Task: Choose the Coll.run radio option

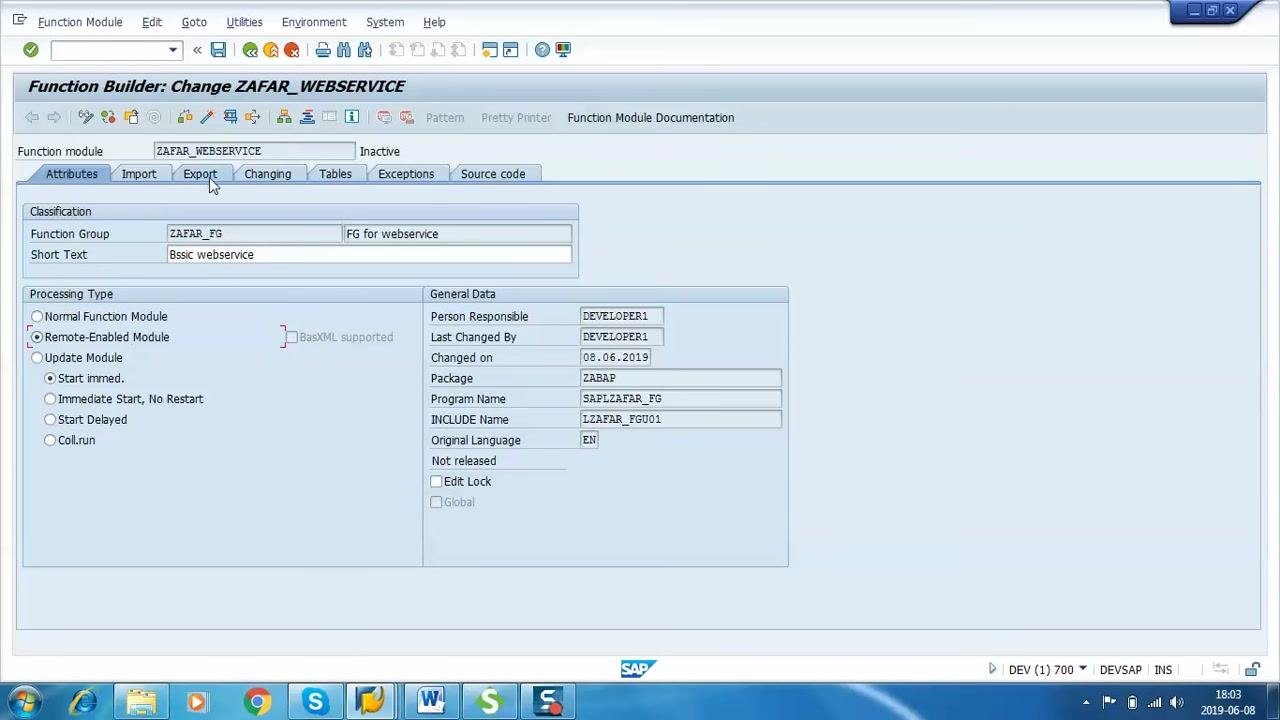Action: pos(50,440)
